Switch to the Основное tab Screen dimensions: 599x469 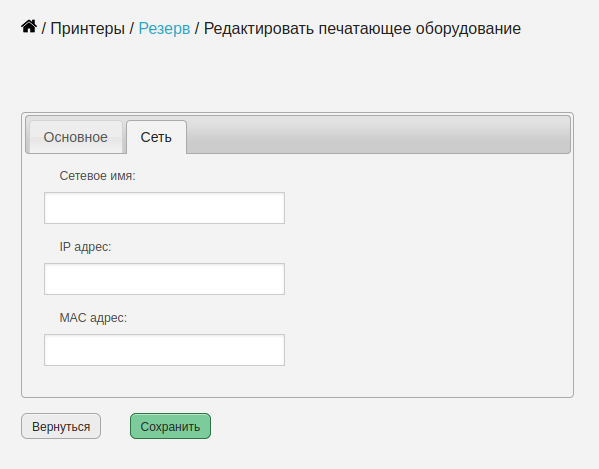point(76,137)
